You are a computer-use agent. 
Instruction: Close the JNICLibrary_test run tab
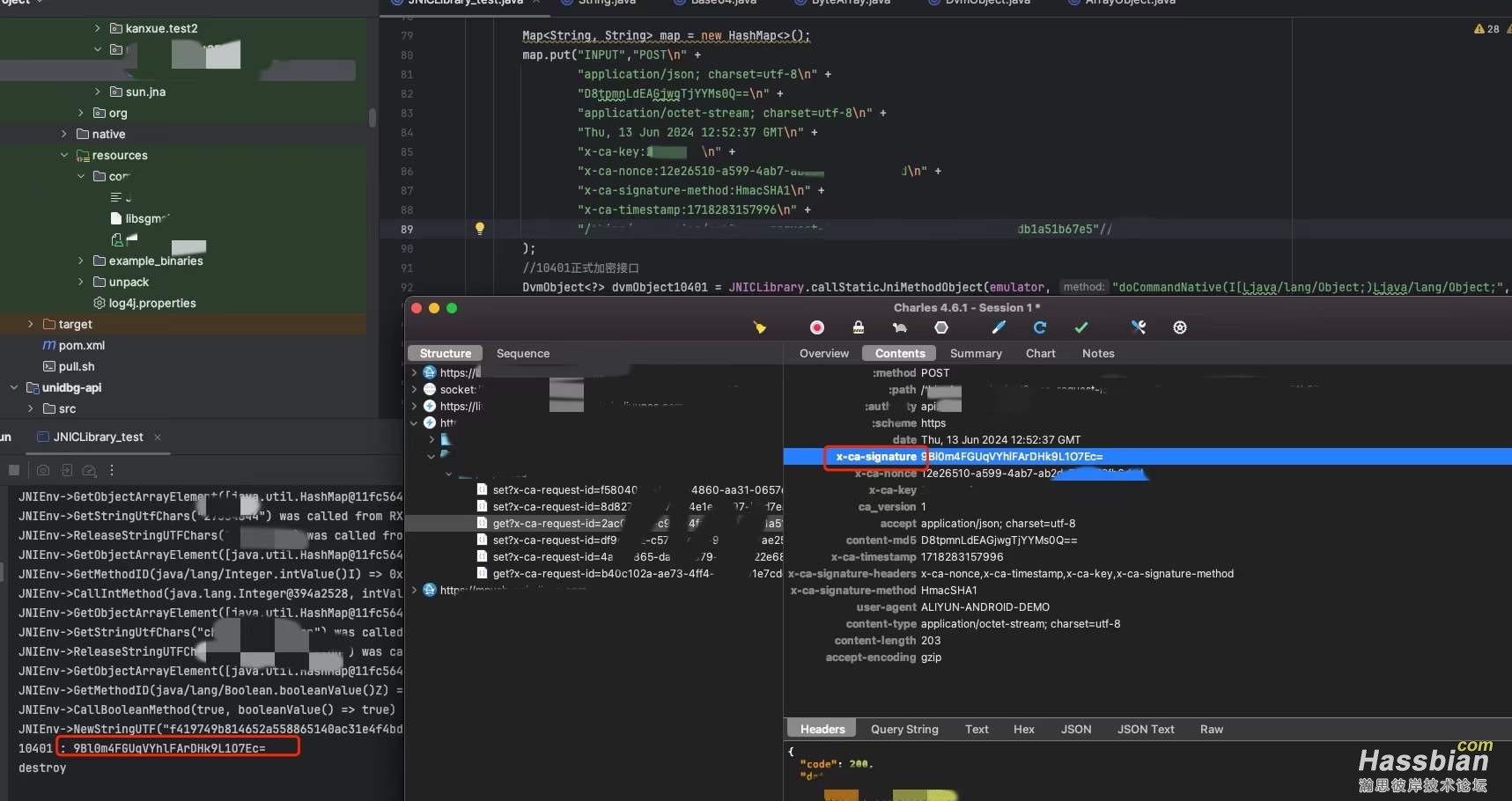coord(158,437)
